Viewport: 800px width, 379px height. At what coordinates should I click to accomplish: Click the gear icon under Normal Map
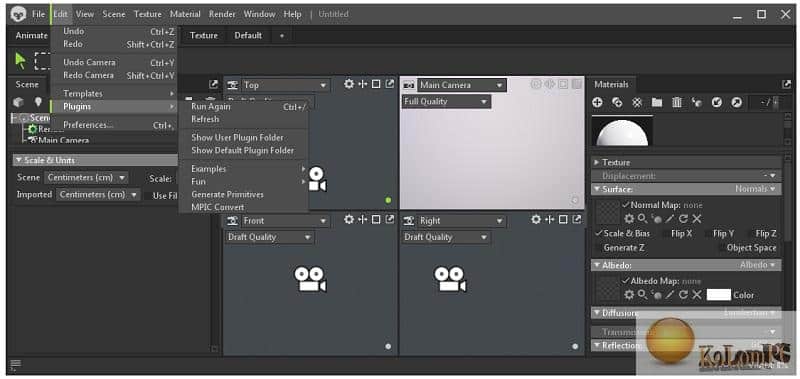click(x=630, y=219)
